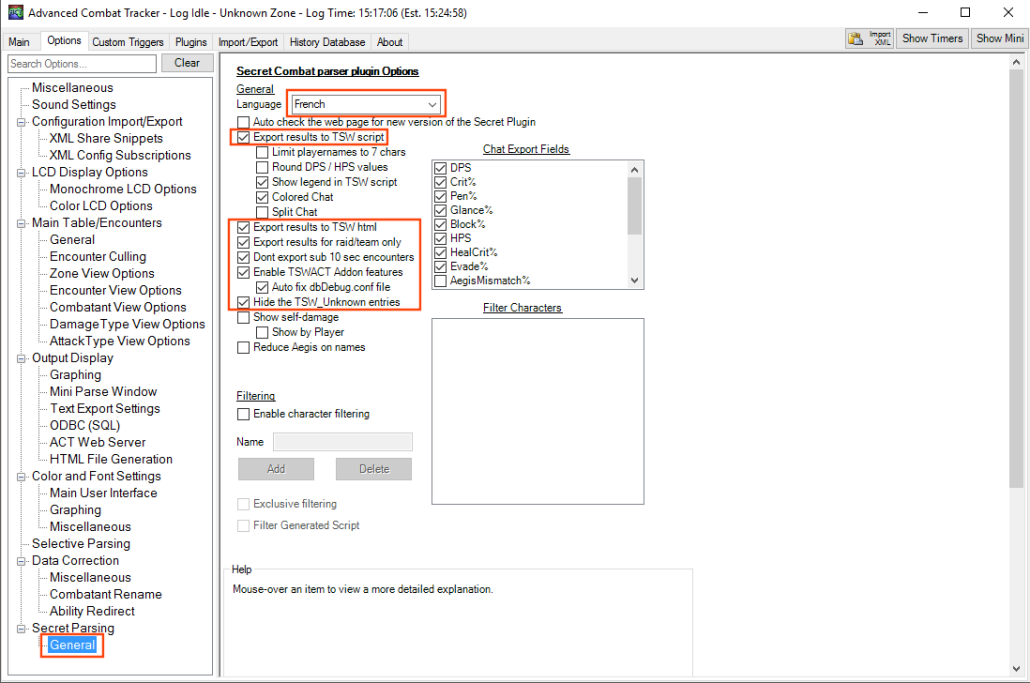This screenshot has height=683, width=1030.
Task: Open the Language dropdown showing French
Action: [x=366, y=104]
